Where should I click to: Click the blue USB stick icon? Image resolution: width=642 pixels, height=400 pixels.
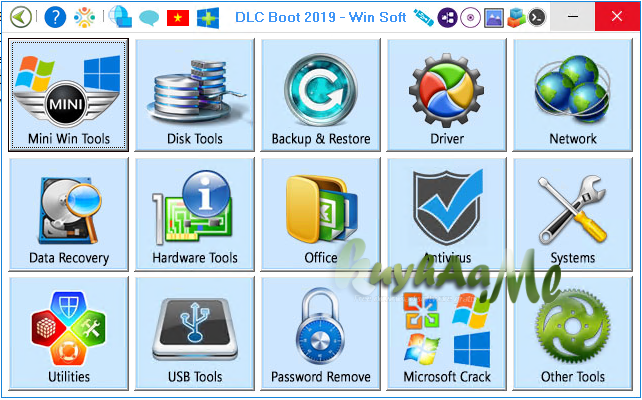[423, 17]
